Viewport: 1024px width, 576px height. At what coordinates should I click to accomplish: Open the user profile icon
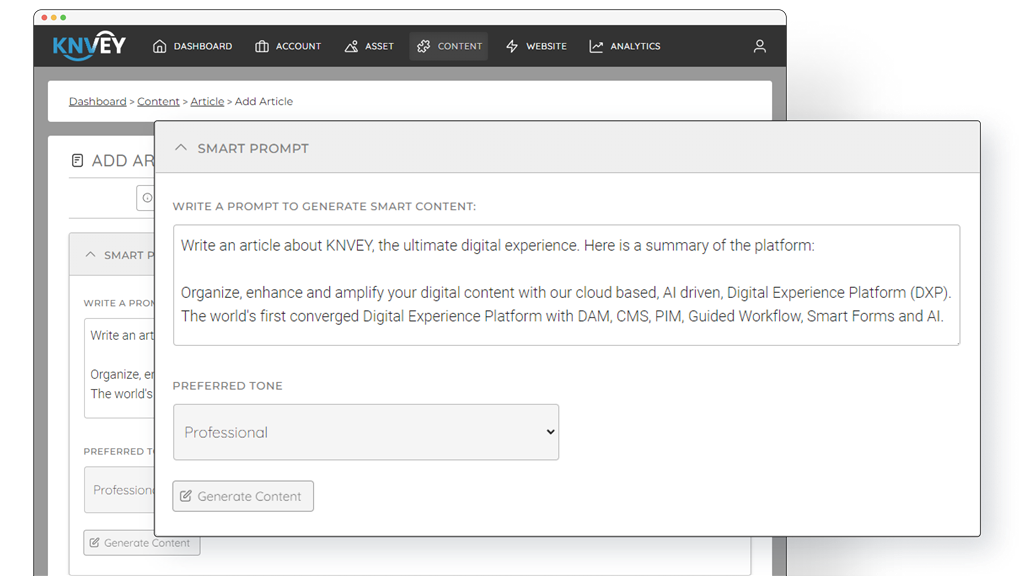click(x=759, y=46)
